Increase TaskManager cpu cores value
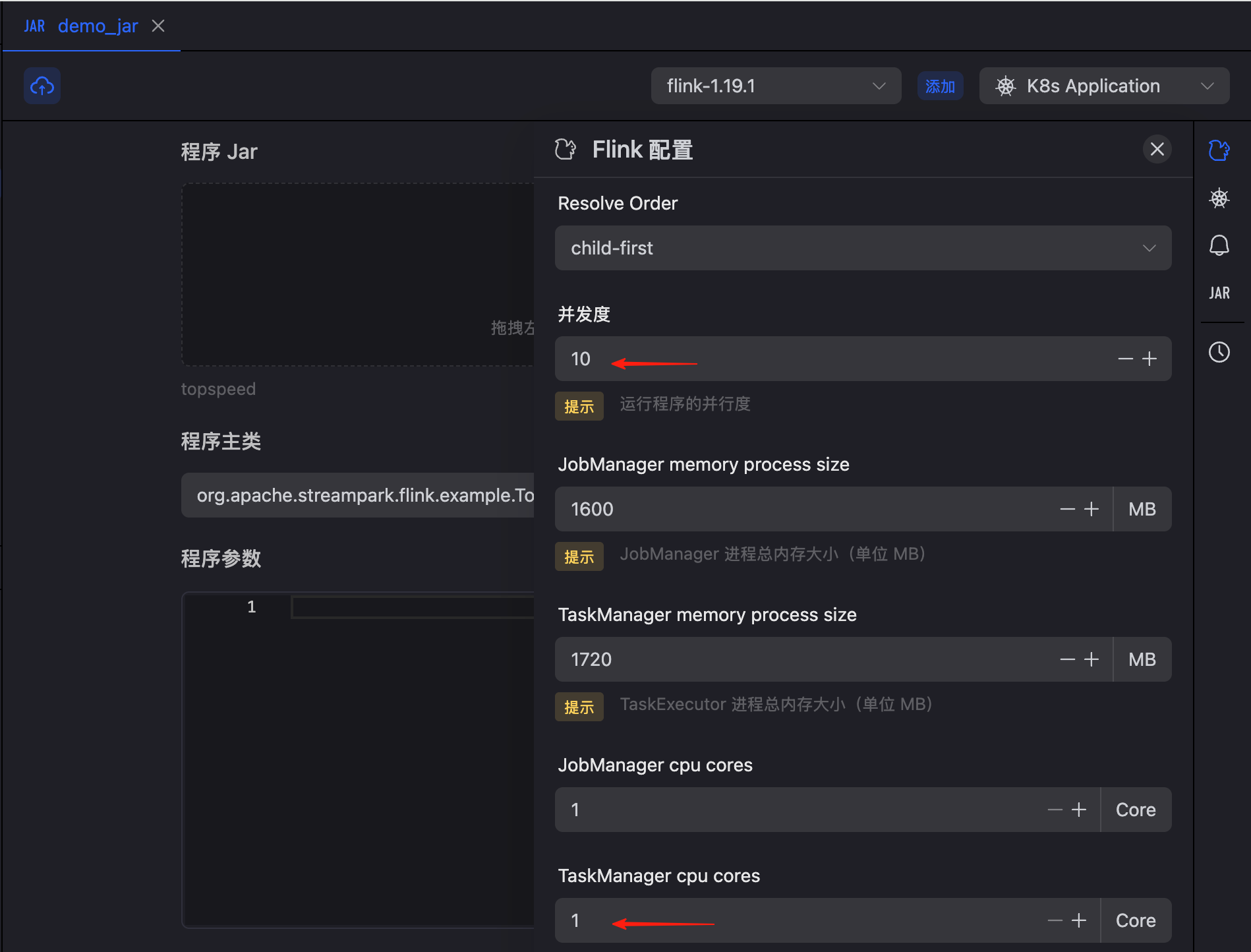The image size is (1251, 952). [x=1079, y=920]
